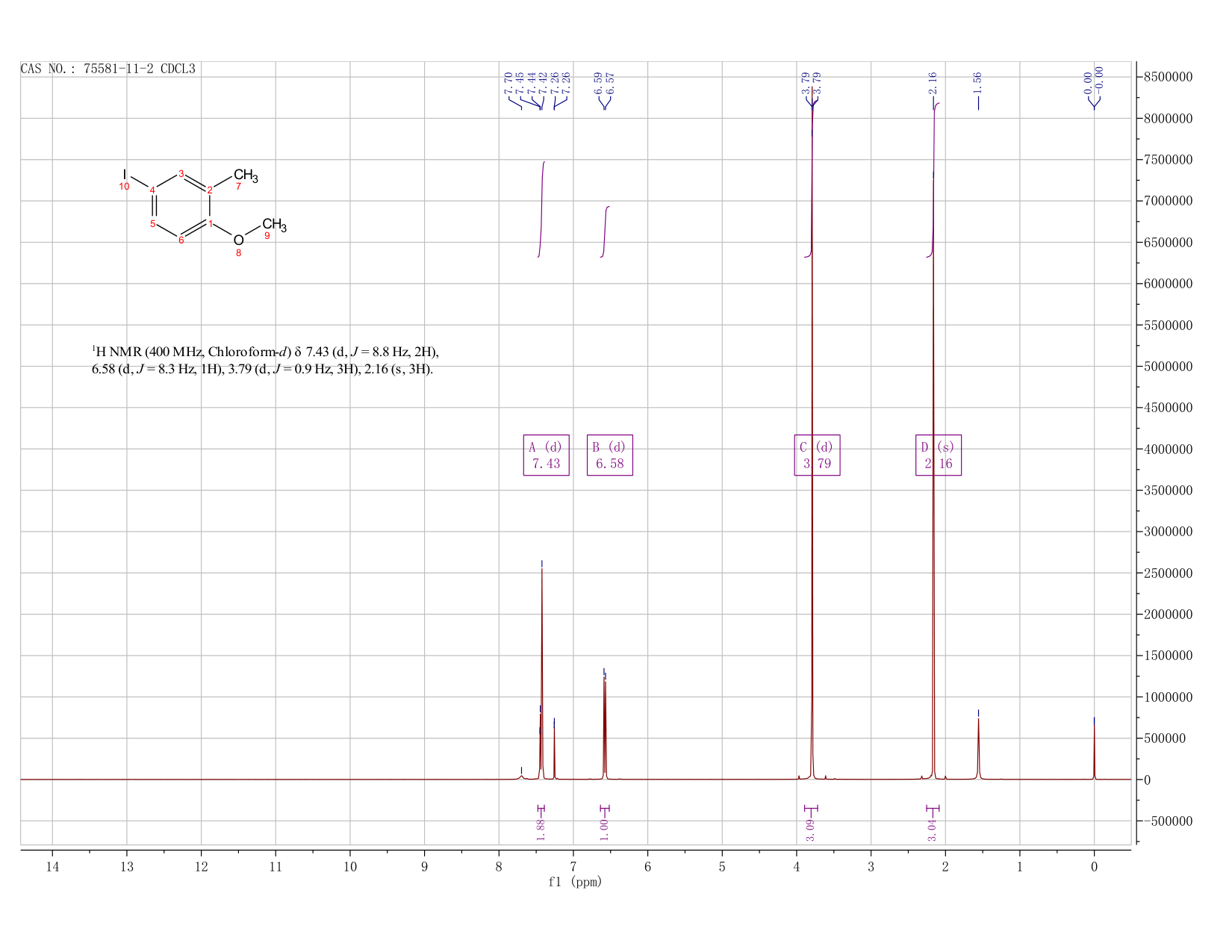
Task: Click the x-axis tick label 7
Action: click(573, 867)
